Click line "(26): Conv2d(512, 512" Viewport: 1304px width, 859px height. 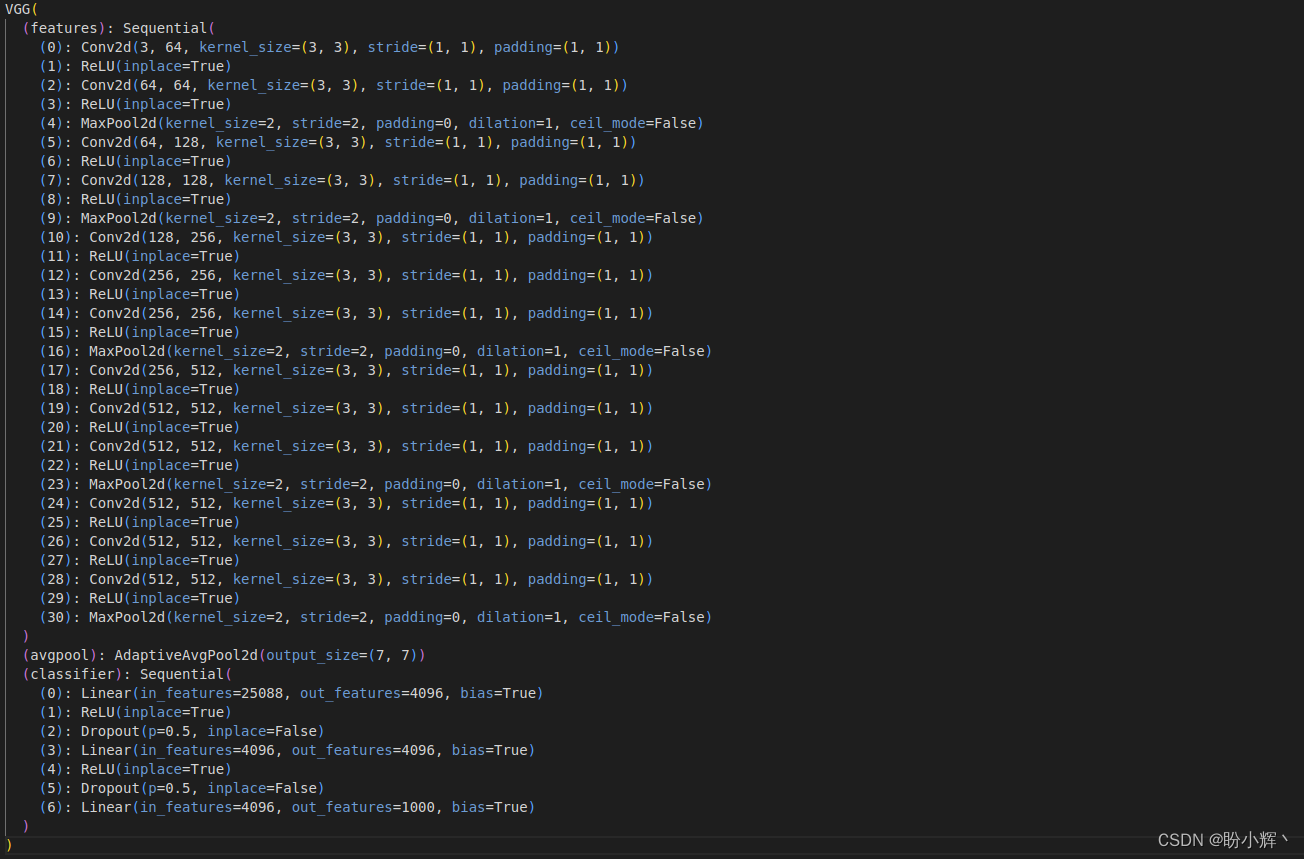click(347, 541)
